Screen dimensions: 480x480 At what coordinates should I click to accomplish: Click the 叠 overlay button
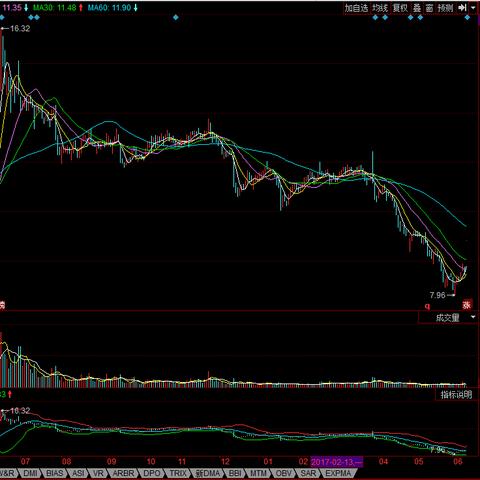[x=417, y=8]
